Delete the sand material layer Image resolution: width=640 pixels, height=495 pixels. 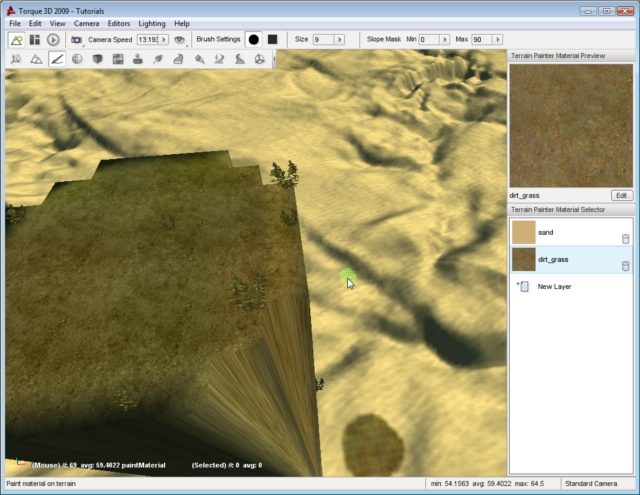pos(625,238)
